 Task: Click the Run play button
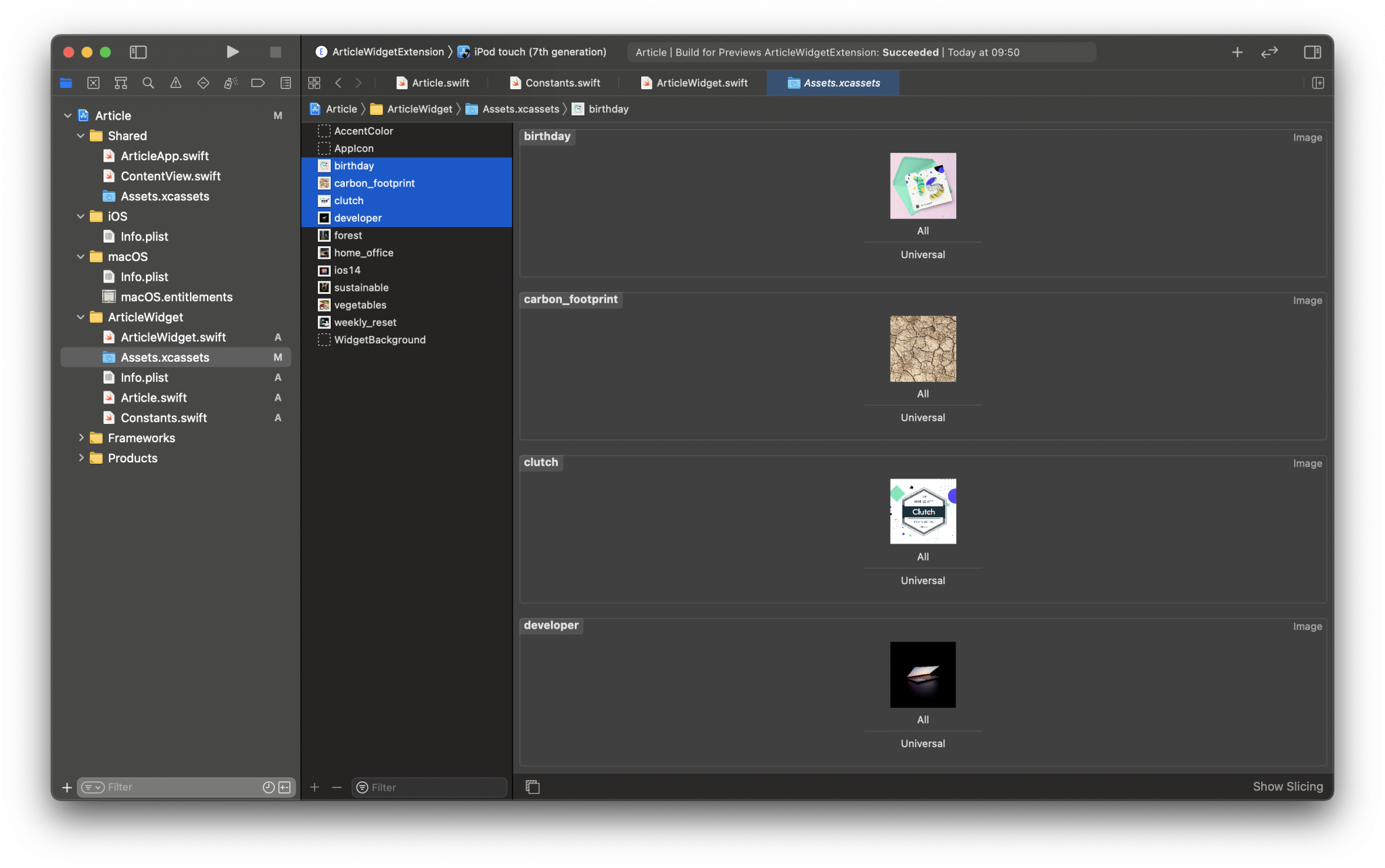(x=232, y=52)
